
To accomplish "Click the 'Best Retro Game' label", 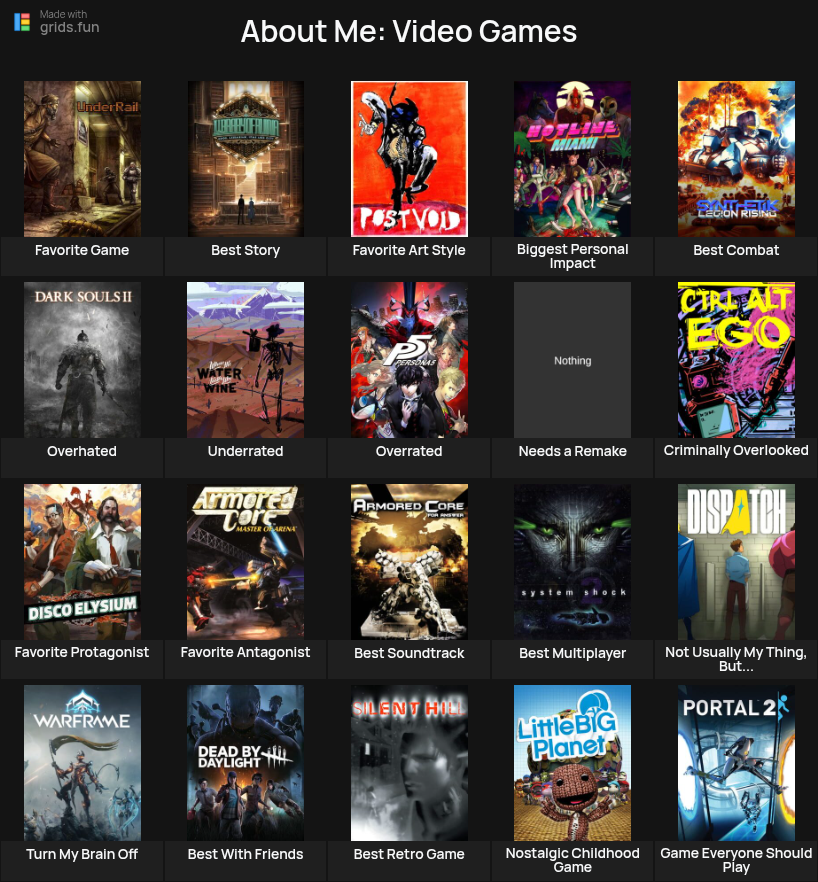I will (409, 854).
